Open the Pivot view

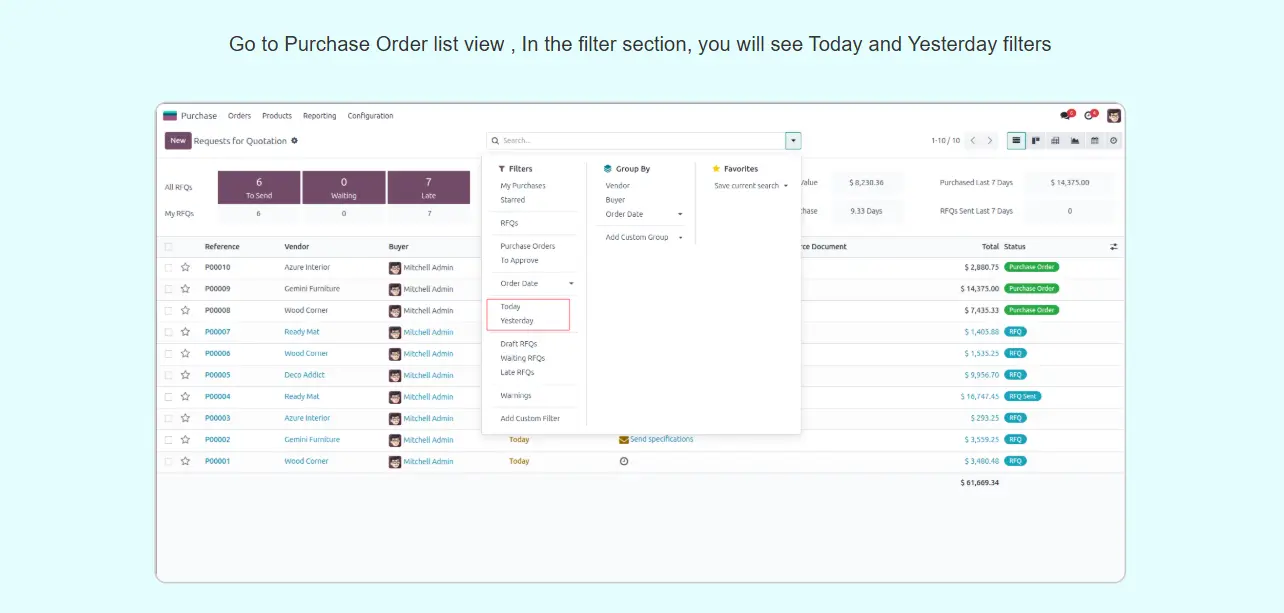point(1055,141)
